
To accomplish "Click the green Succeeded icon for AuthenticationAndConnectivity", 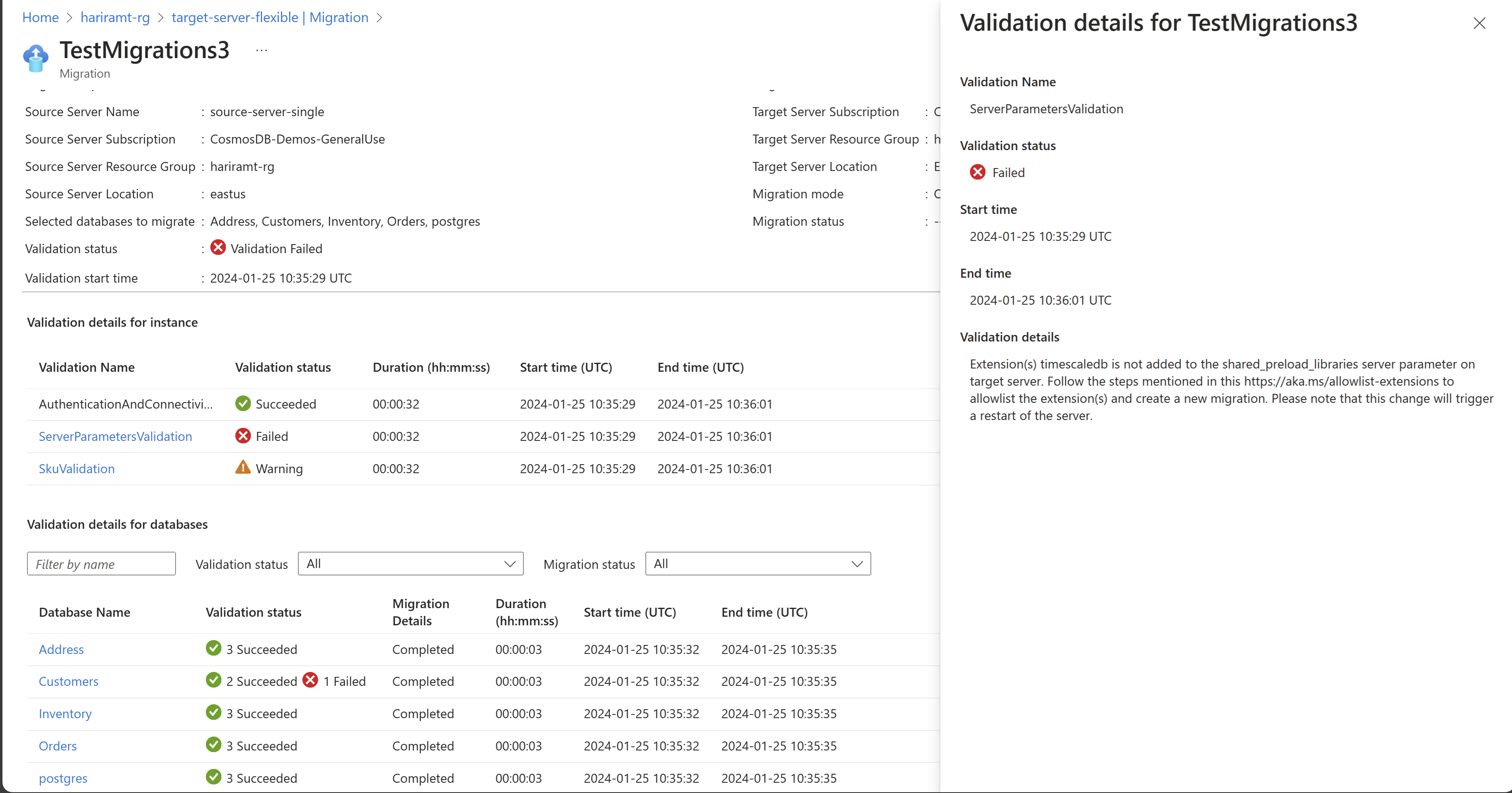I will (243, 404).
